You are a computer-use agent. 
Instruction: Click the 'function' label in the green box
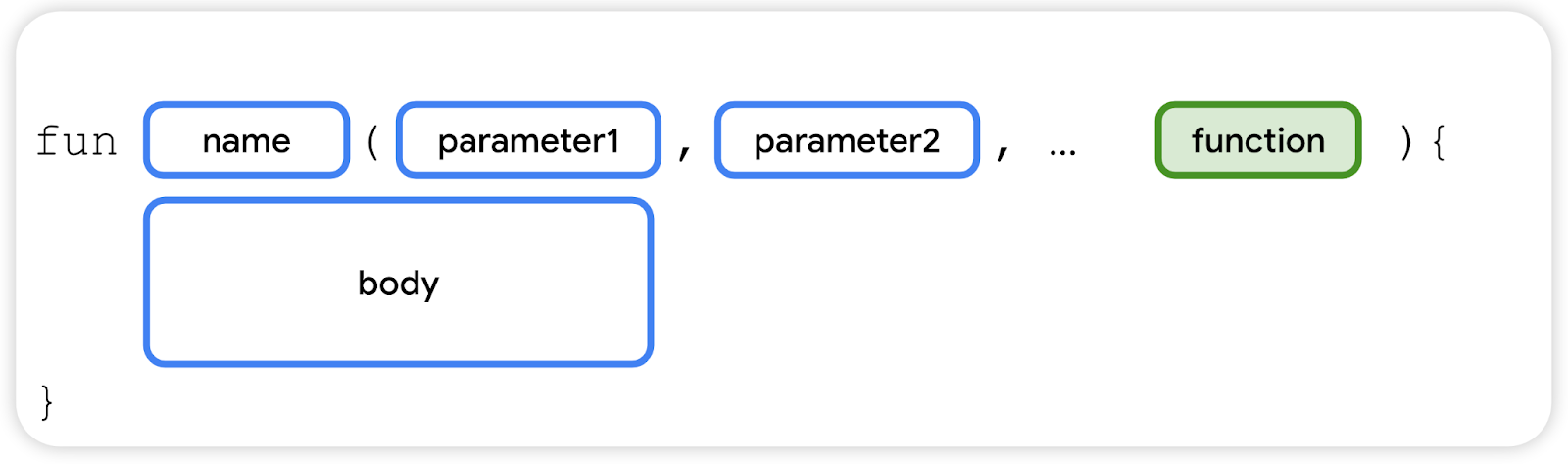click(1258, 141)
